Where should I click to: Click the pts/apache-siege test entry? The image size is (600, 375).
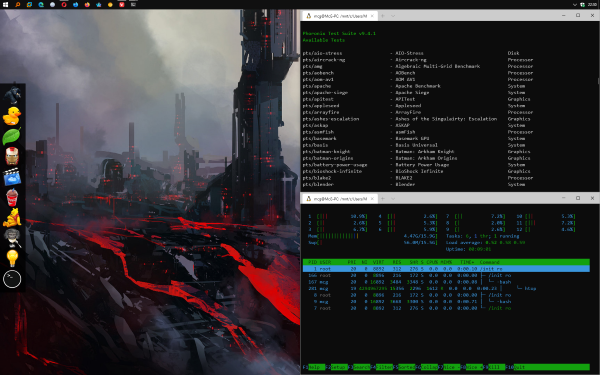pyautogui.click(x=325, y=93)
